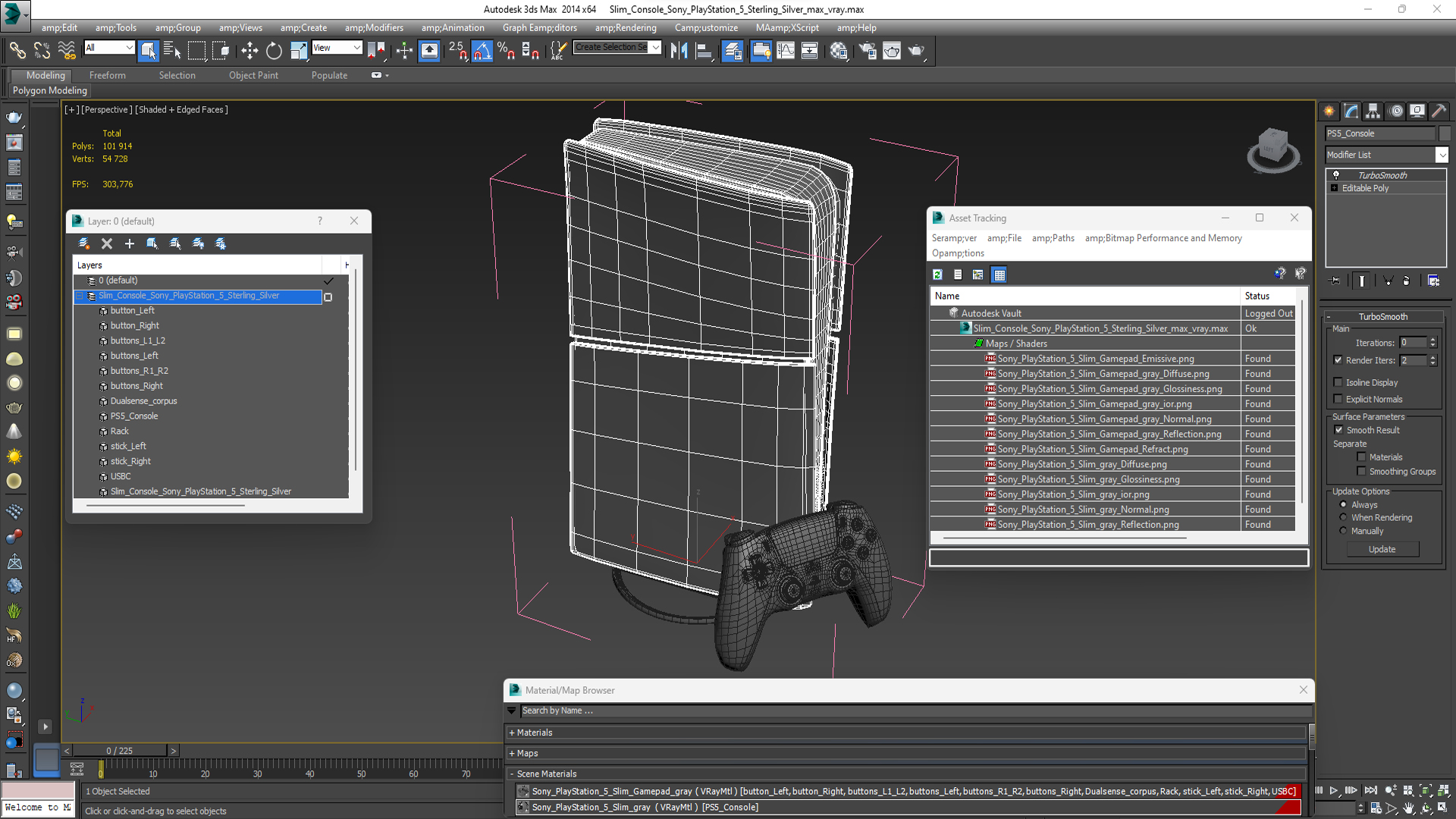Select the Always update option

pyautogui.click(x=1344, y=504)
